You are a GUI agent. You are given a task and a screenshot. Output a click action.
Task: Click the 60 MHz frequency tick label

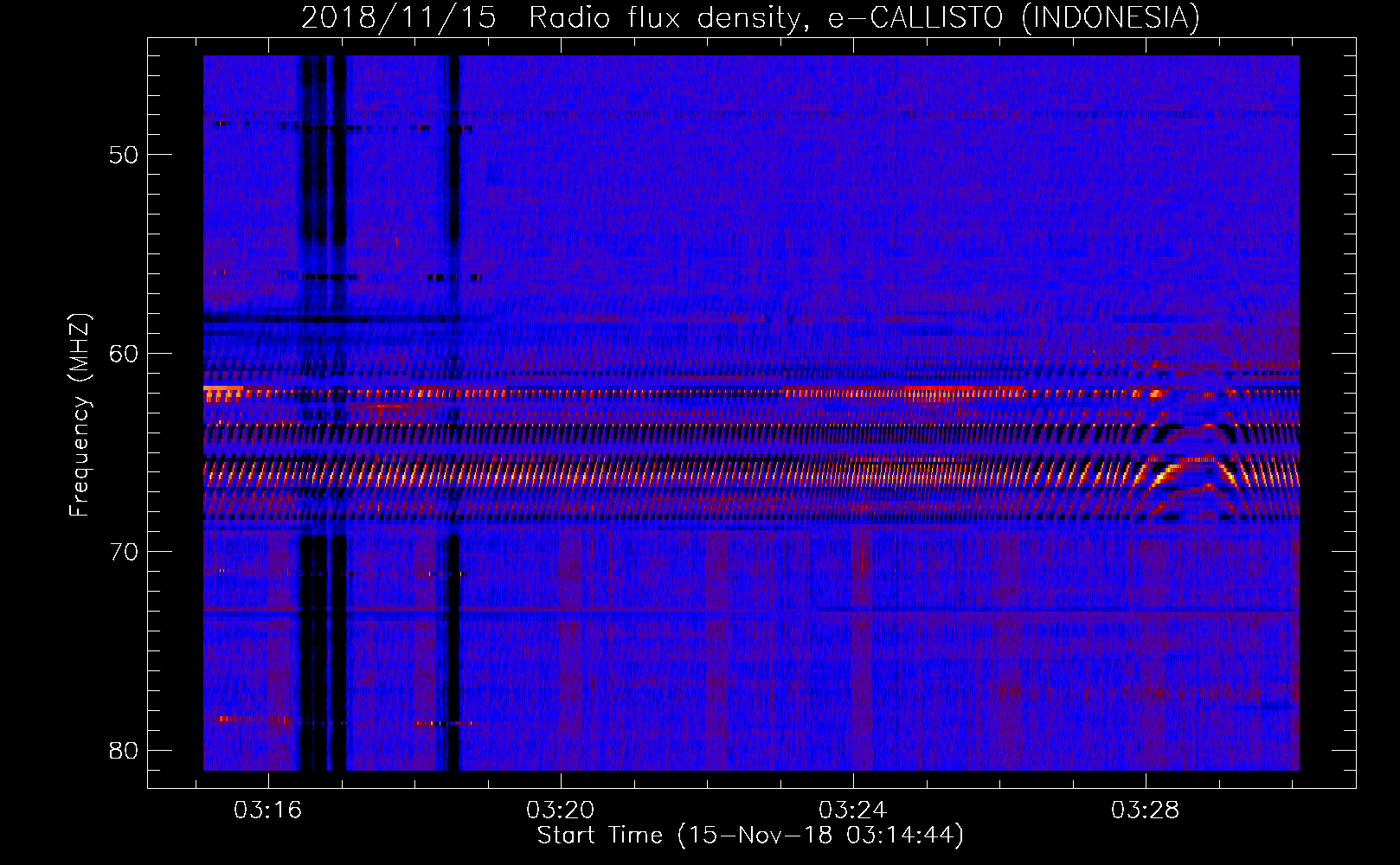point(124,353)
